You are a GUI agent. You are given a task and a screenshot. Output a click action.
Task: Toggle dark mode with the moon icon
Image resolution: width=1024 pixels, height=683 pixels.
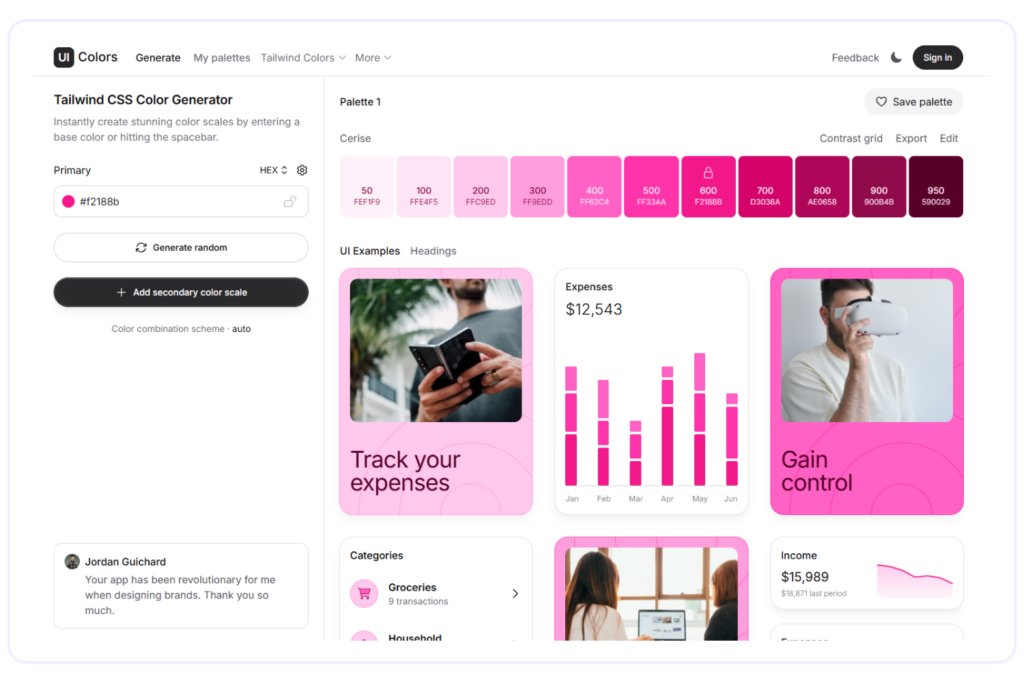(896, 58)
